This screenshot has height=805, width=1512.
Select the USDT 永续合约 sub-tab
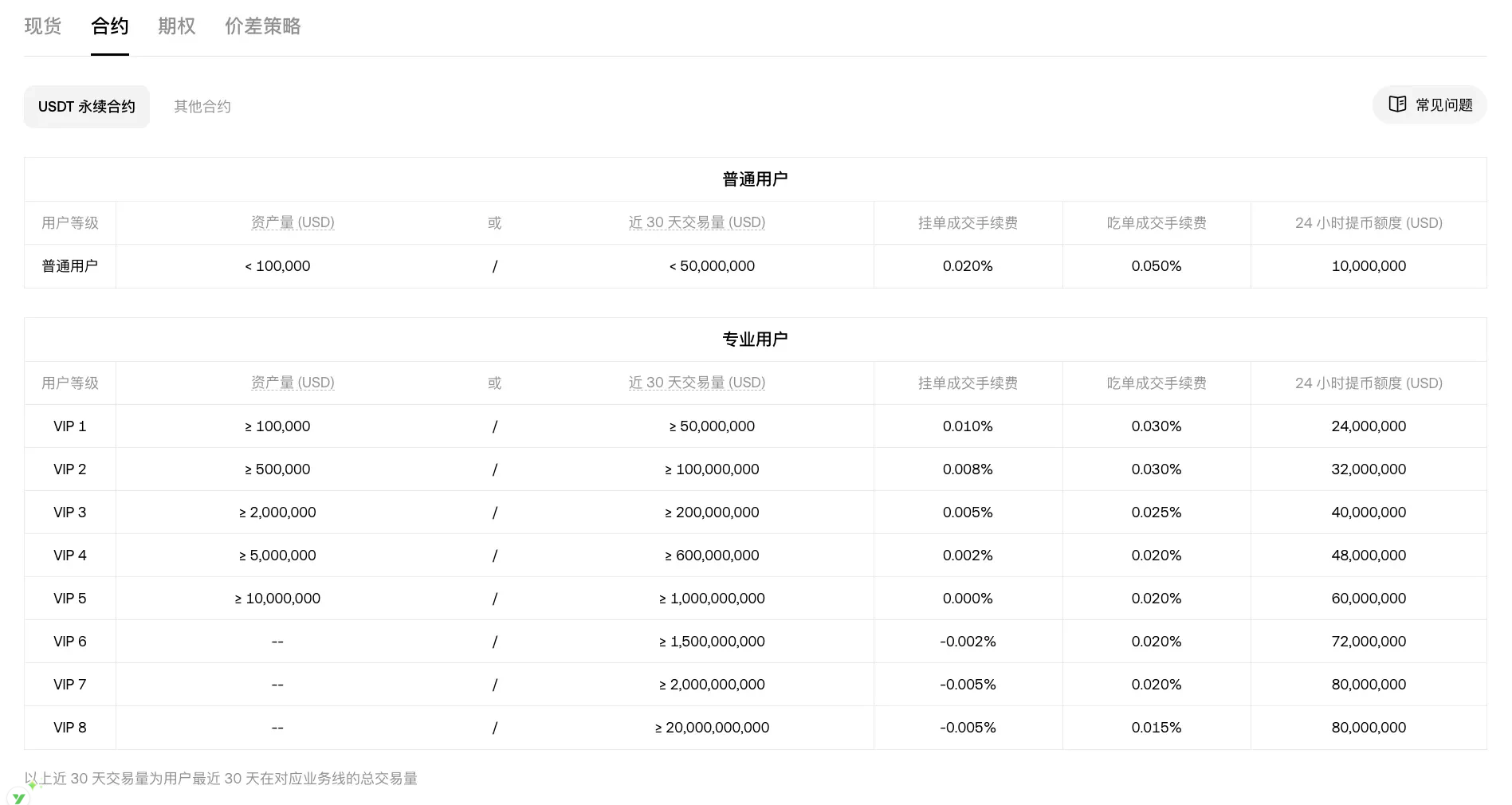point(87,107)
